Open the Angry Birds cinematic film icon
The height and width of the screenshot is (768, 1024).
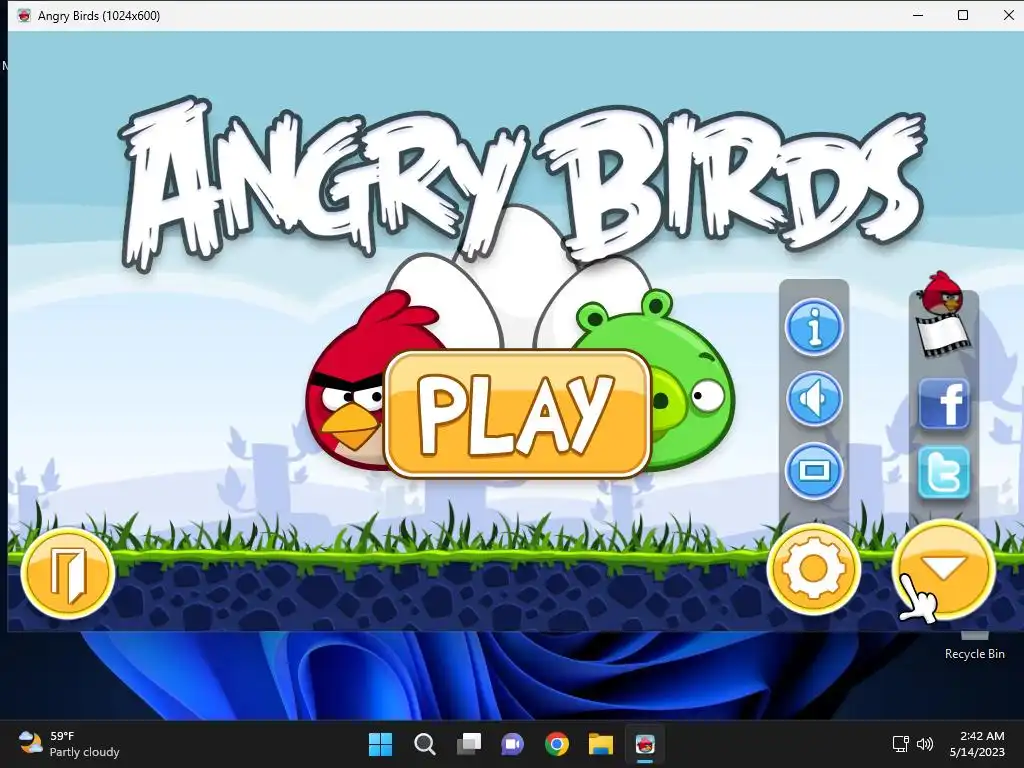[943, 313]
